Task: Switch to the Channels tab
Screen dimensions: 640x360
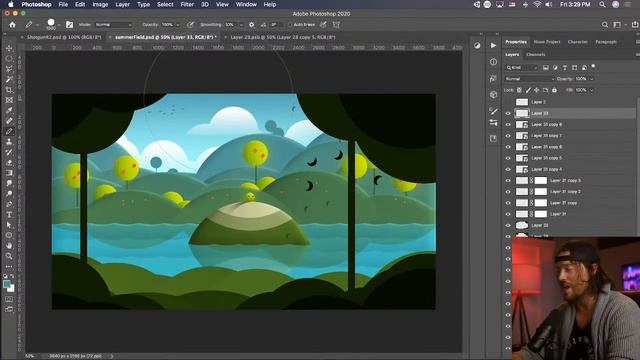Action: pos(536,54)
